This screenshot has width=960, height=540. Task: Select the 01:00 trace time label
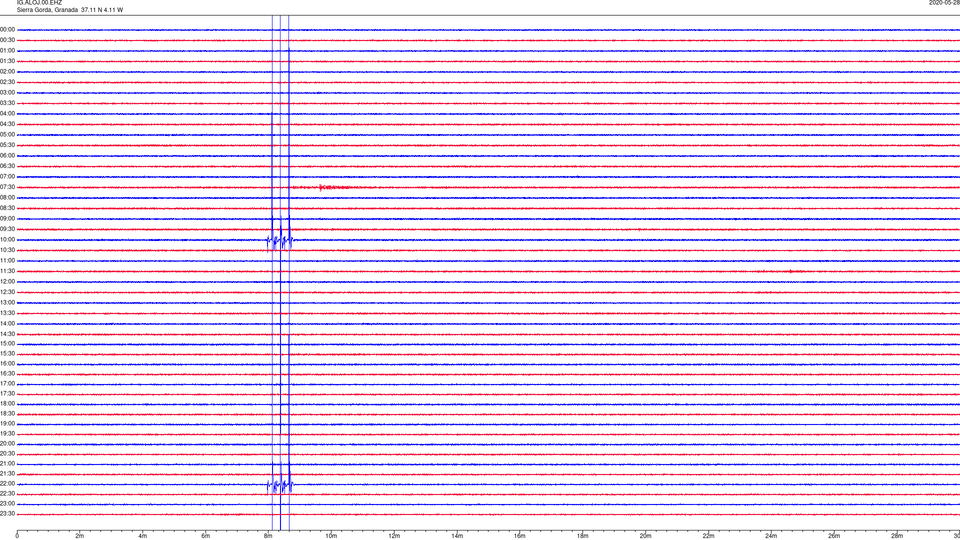[7, 51]
